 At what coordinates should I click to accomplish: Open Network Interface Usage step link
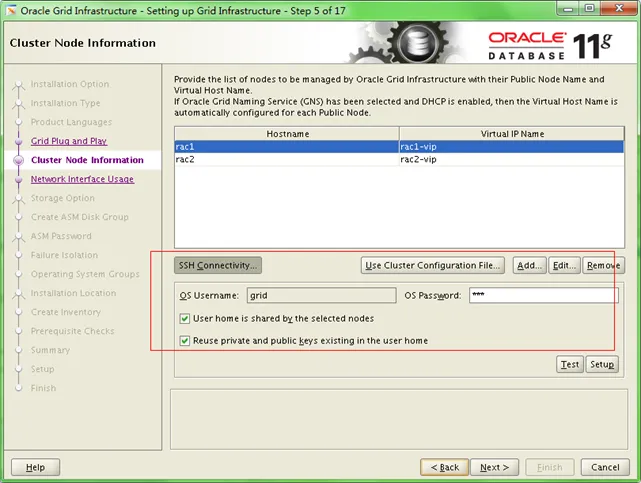pyautogui.click(x=82, y=179)
